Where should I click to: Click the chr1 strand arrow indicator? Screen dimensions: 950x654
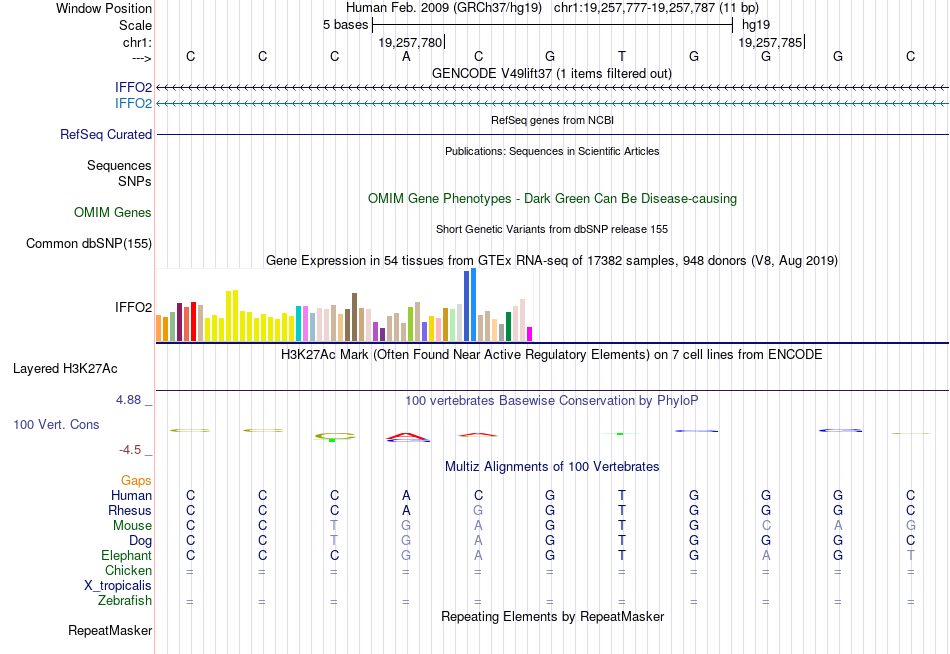[x=141, y=58]
